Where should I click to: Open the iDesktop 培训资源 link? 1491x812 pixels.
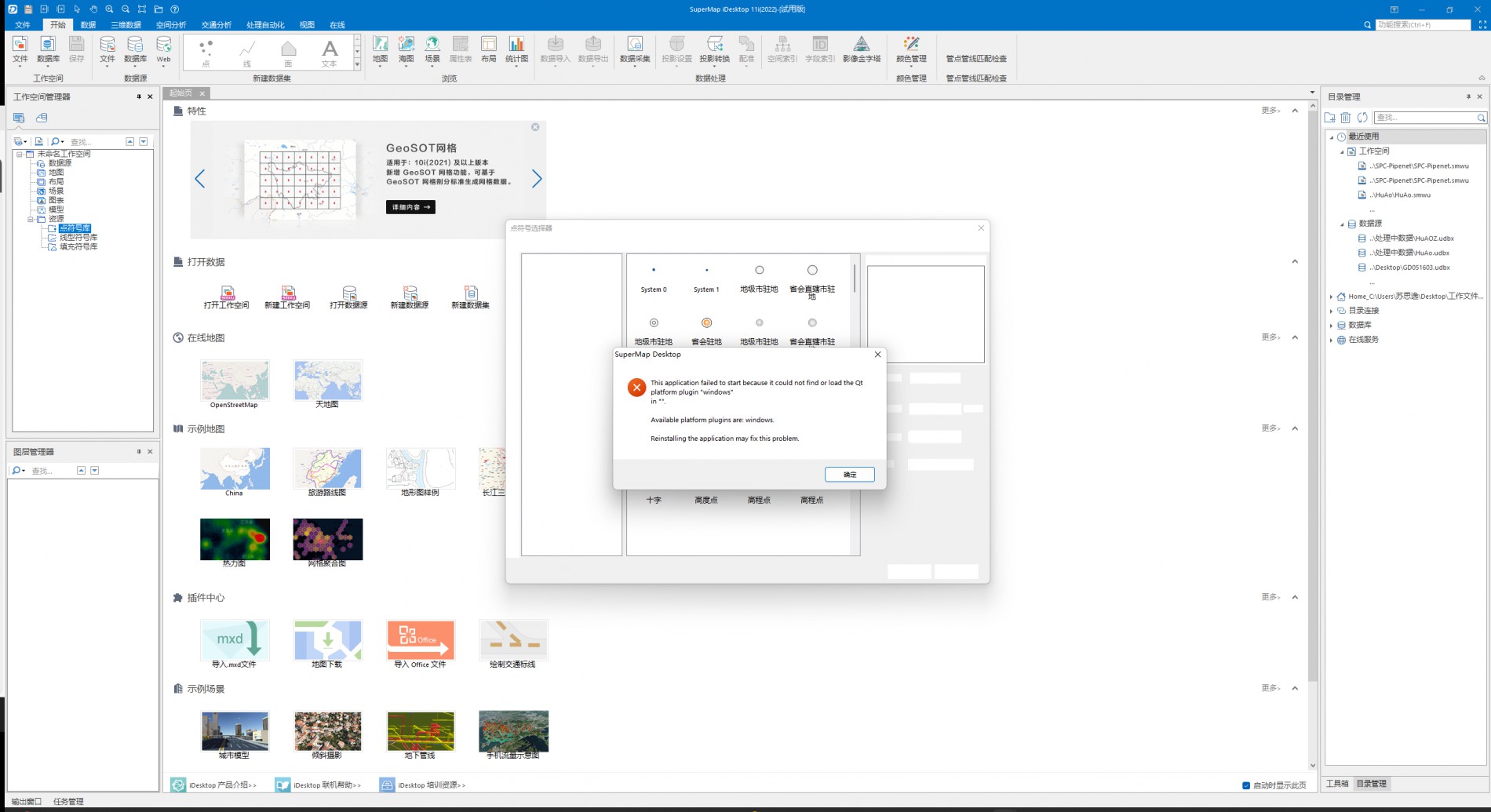(423, 785)
